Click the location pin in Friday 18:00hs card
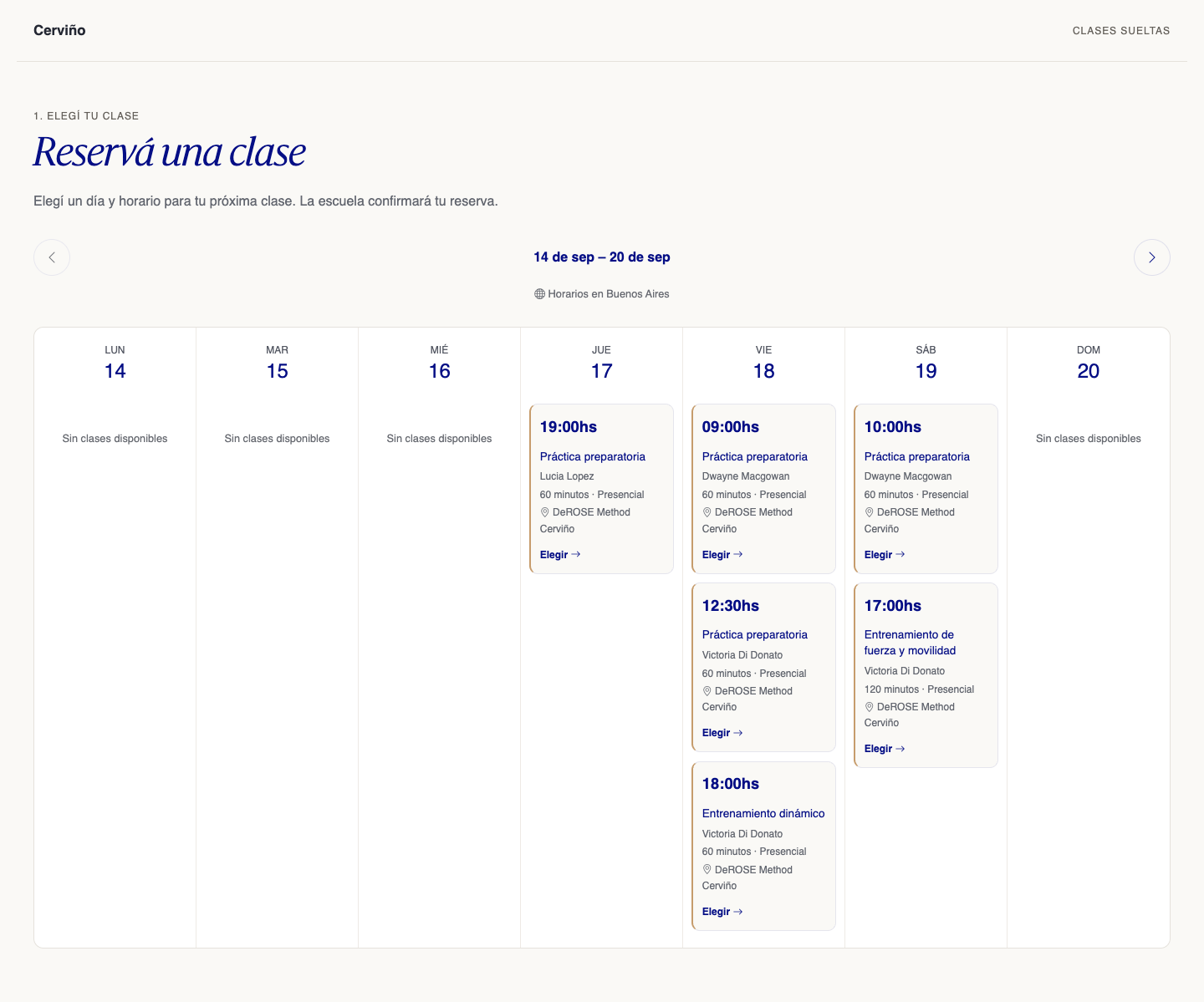 coord(707,870)
